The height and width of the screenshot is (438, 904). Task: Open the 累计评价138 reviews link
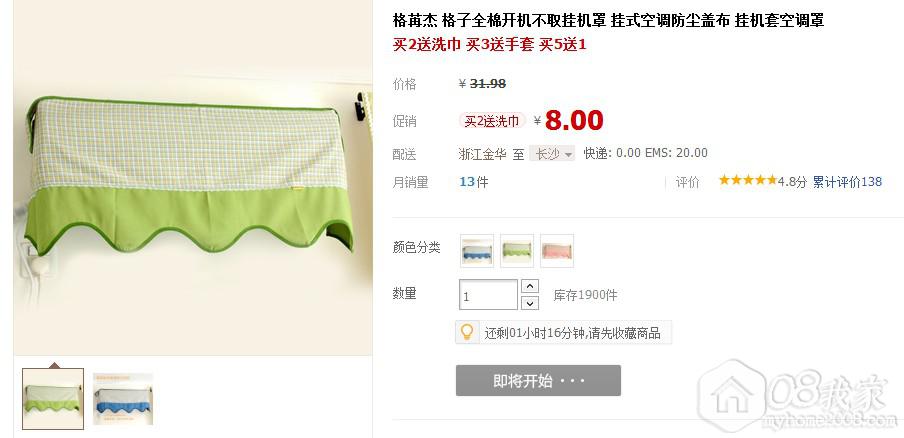pos(847,182)
